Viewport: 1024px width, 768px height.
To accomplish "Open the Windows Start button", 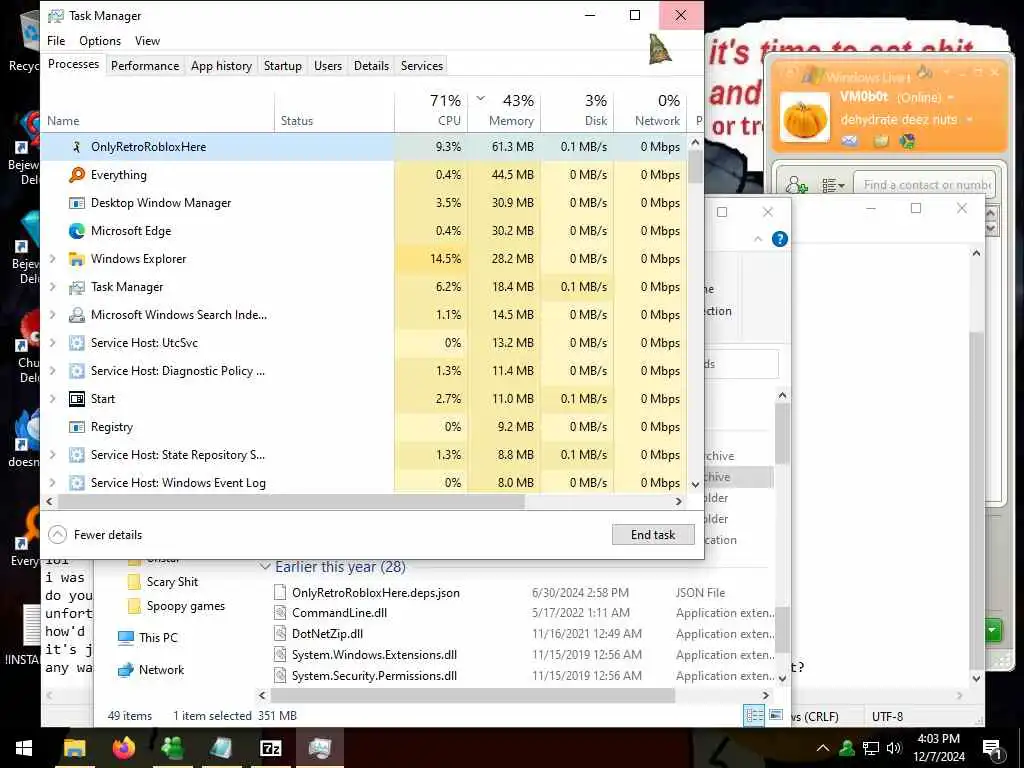I will pos(24,748).
